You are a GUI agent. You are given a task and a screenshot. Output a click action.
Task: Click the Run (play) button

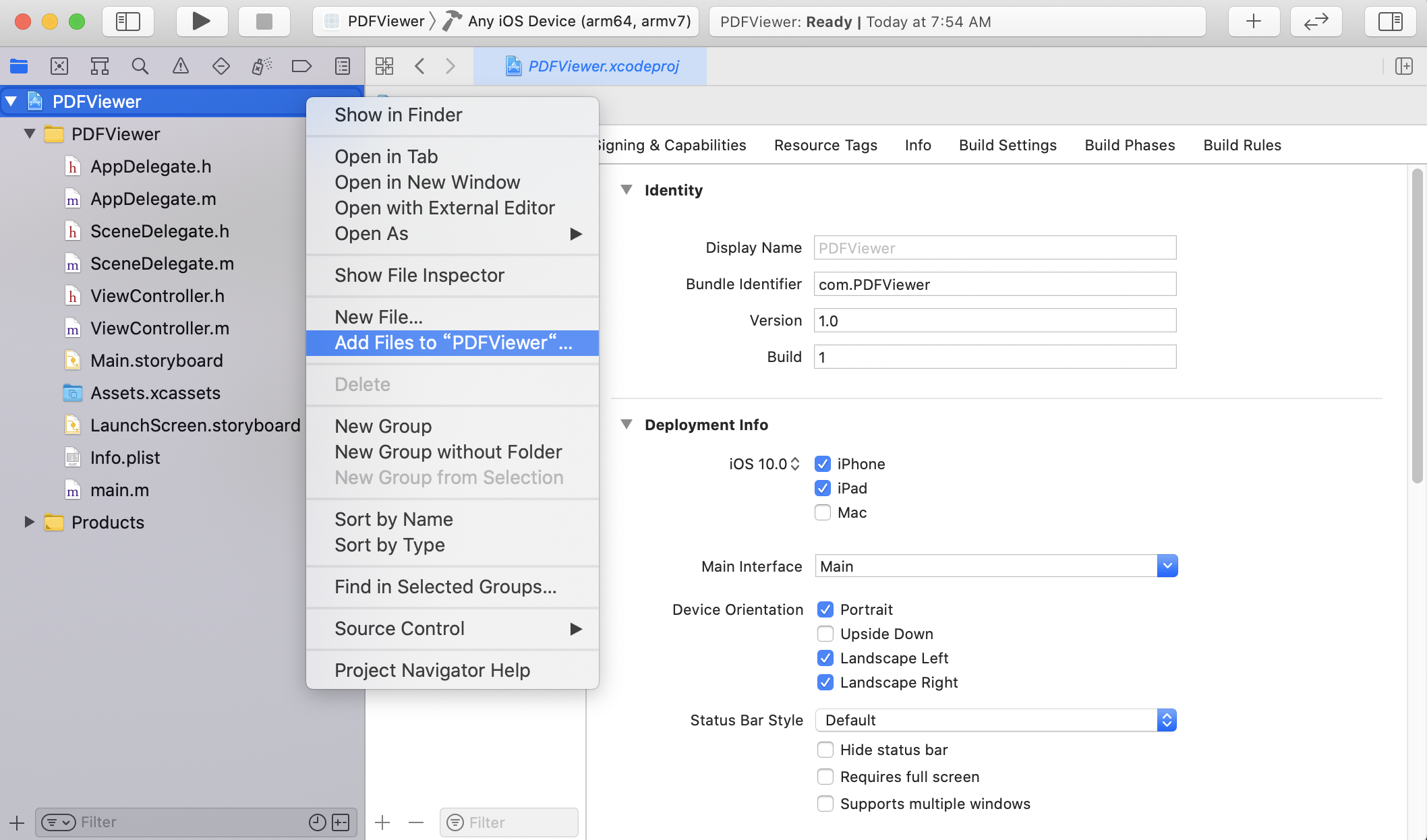point(200,22)
